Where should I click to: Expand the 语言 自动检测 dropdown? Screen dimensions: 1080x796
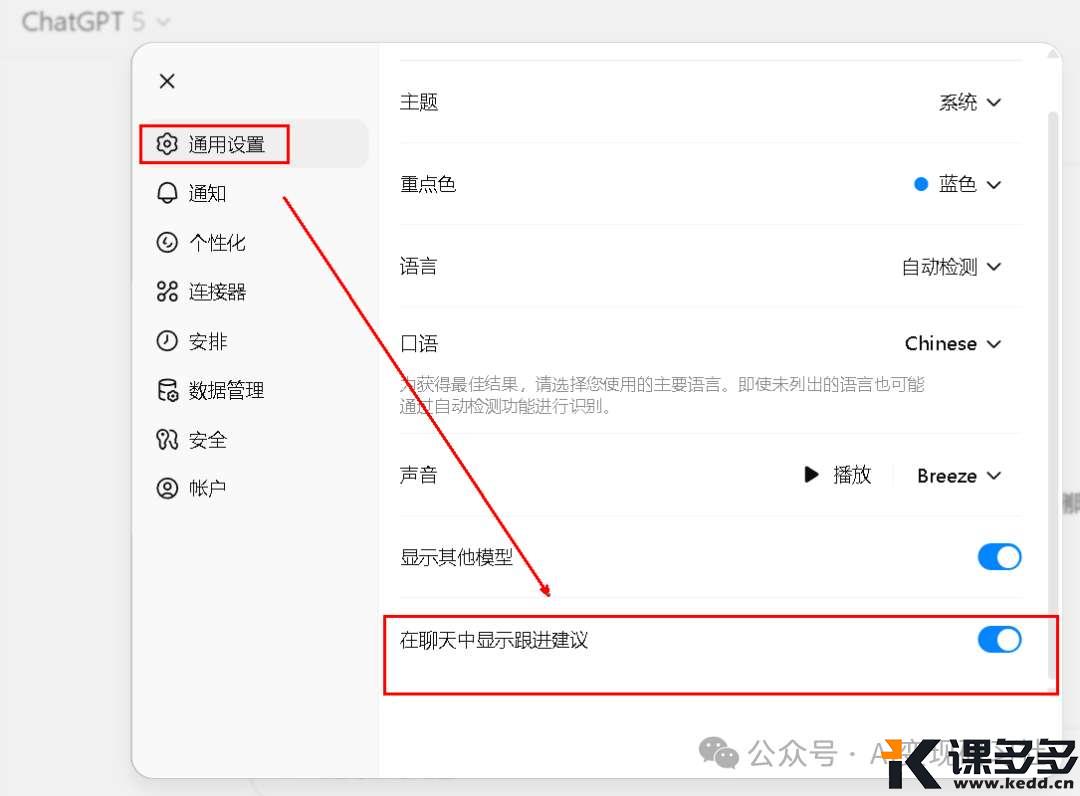(x=951, y=267)
